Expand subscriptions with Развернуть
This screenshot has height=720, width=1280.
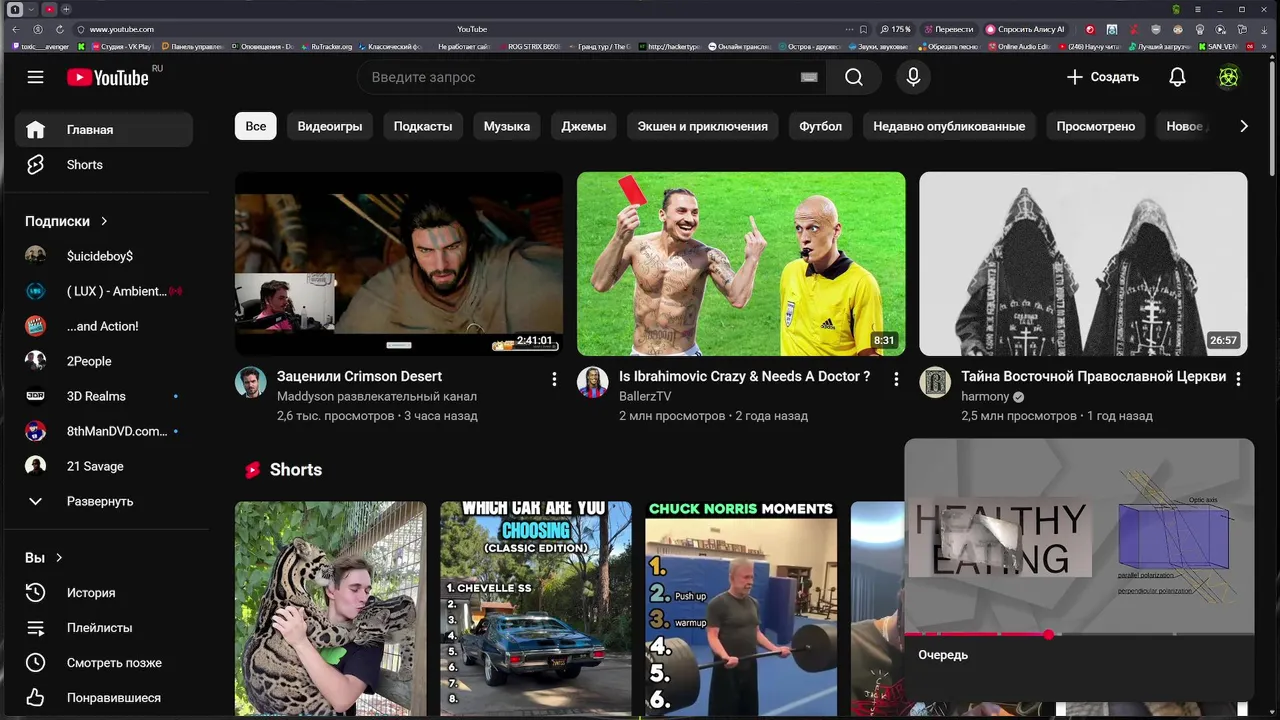point(104,501)
